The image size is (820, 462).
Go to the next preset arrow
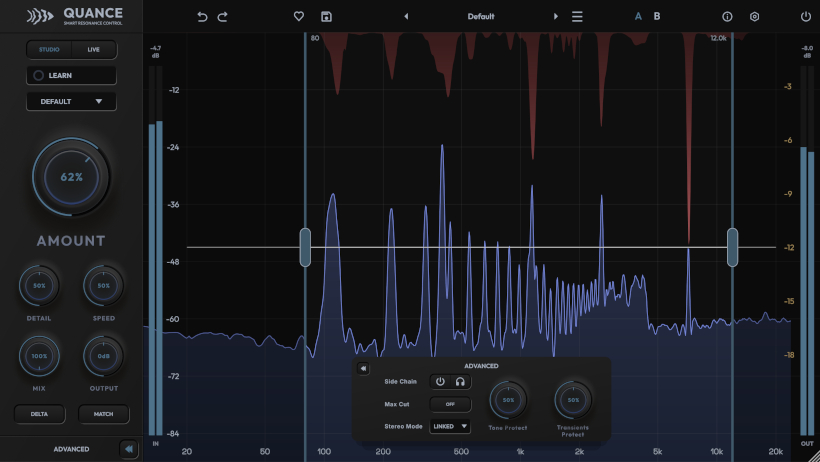(555, 17)
